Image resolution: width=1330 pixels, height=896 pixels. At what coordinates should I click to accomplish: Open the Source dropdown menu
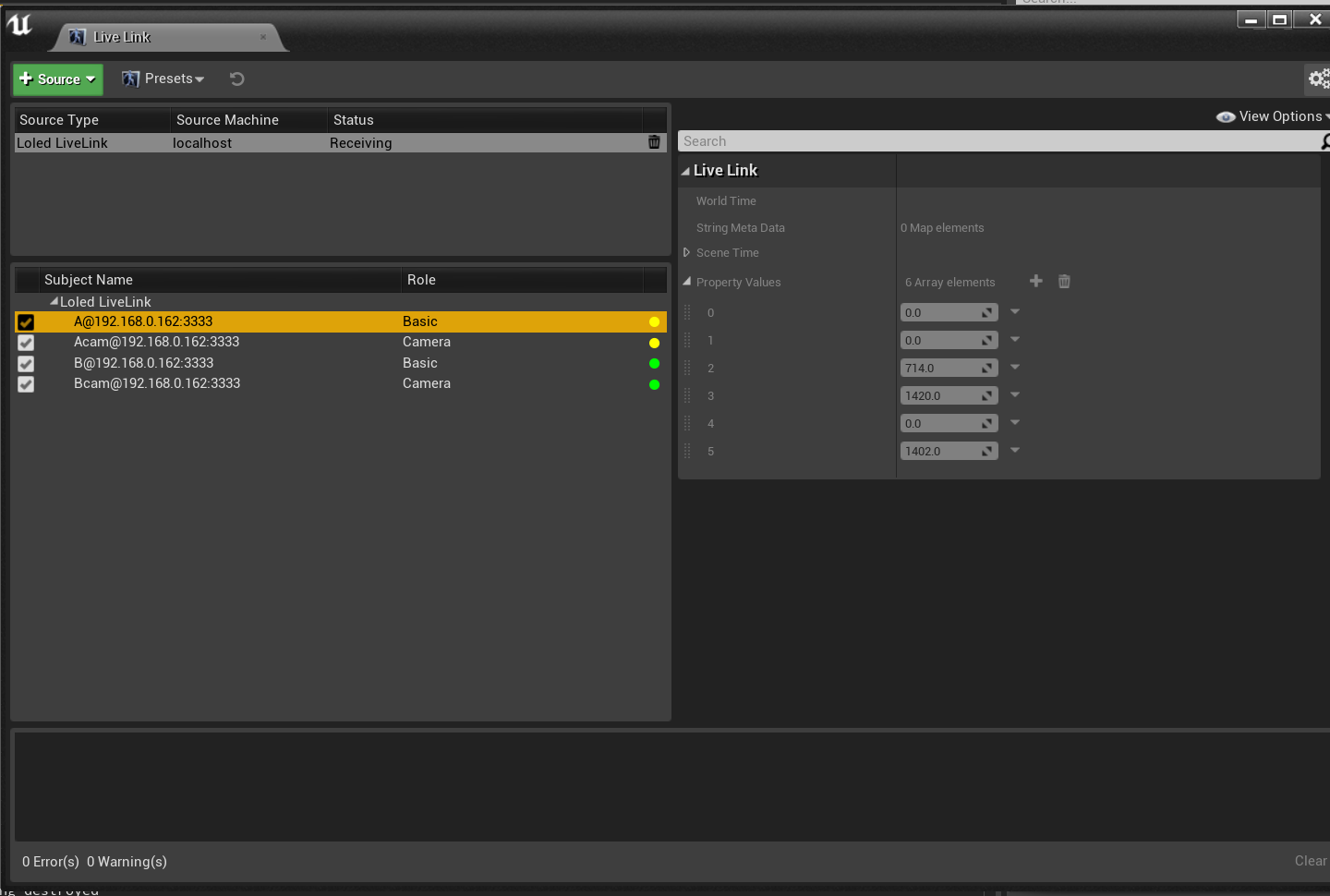(57, 79)
